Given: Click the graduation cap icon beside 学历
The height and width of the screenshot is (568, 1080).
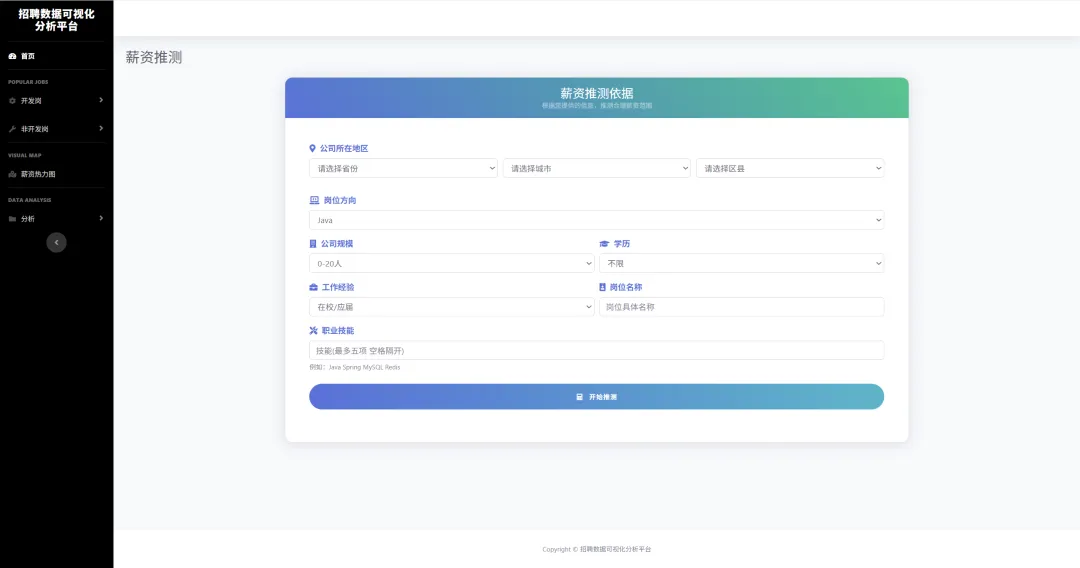Looking at the screenshot, I should 604,244.
